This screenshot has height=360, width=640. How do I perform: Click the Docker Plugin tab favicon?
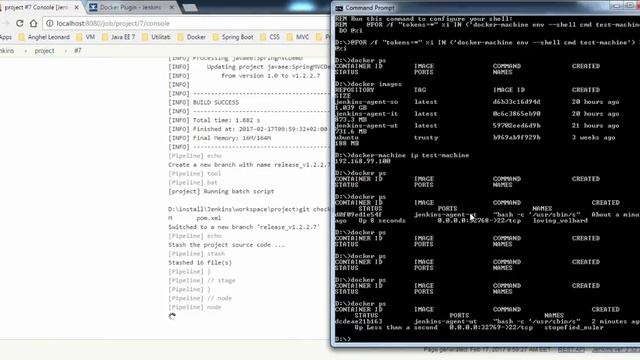pos(93,7)
